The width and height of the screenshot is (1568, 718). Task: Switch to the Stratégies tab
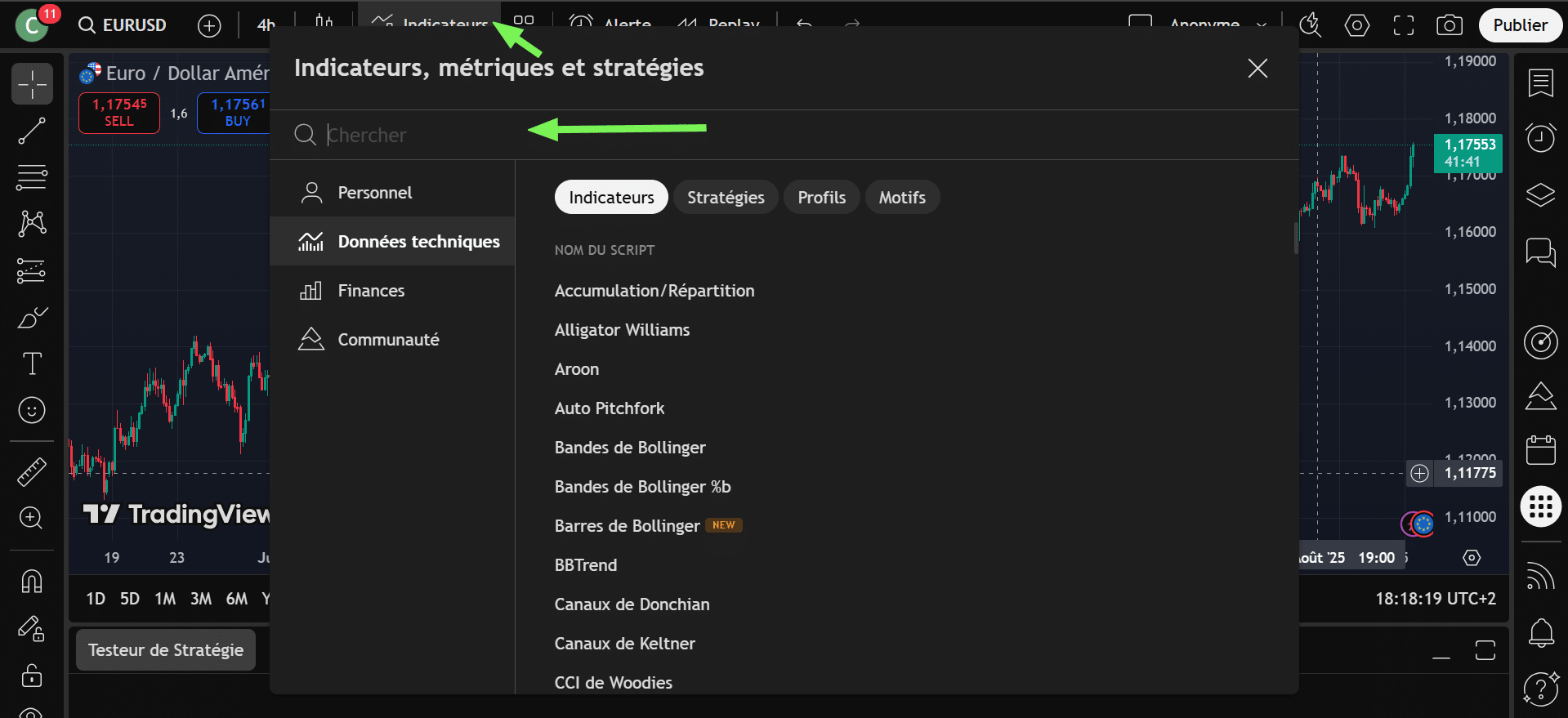point(725,198)
